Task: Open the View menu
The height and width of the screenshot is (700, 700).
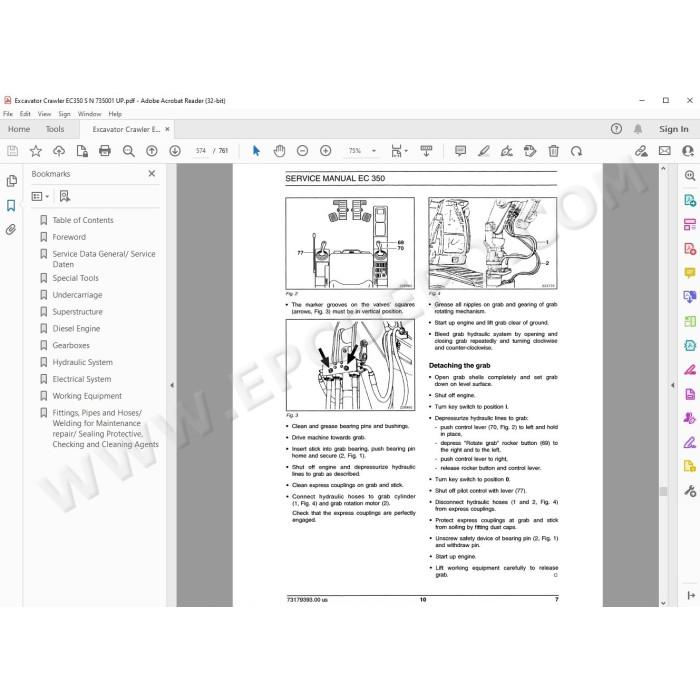Action: point(44,114)
